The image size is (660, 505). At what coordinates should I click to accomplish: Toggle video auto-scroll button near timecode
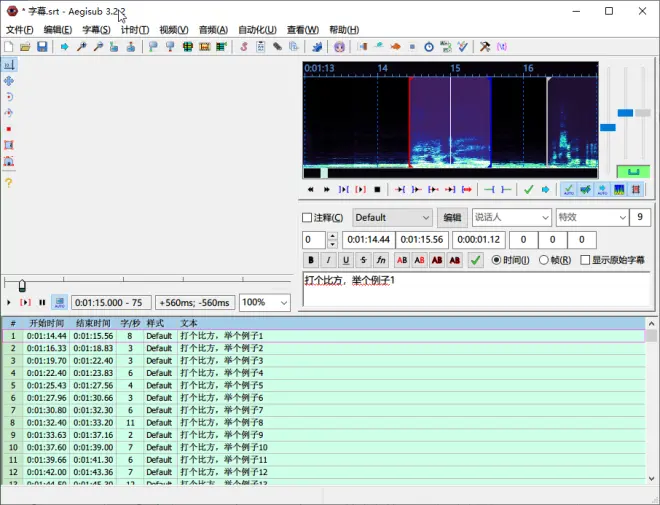pos(59,302)
